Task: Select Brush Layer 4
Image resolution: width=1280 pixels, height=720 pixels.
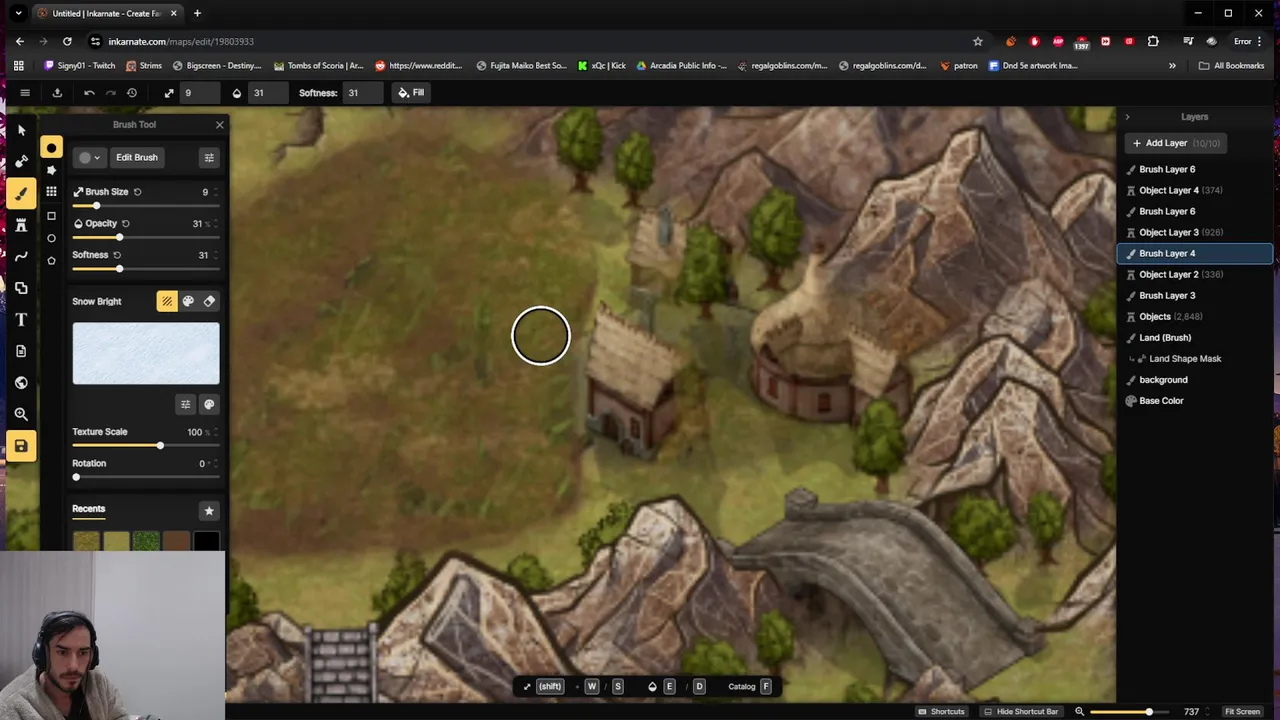Action: click(x=1194, y=253)
